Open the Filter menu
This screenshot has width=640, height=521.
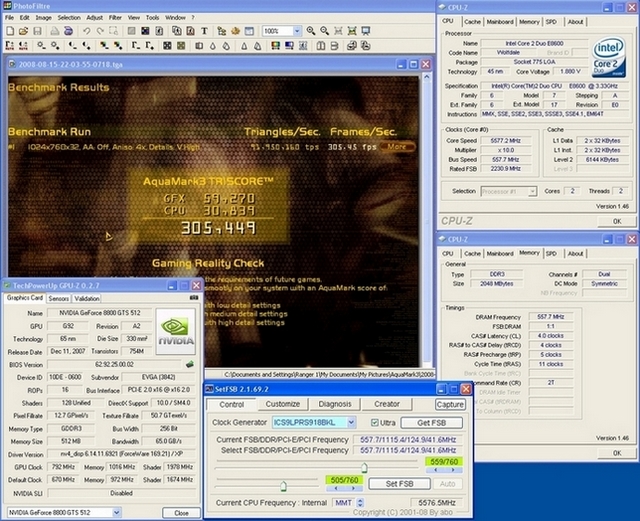(115, 18)
